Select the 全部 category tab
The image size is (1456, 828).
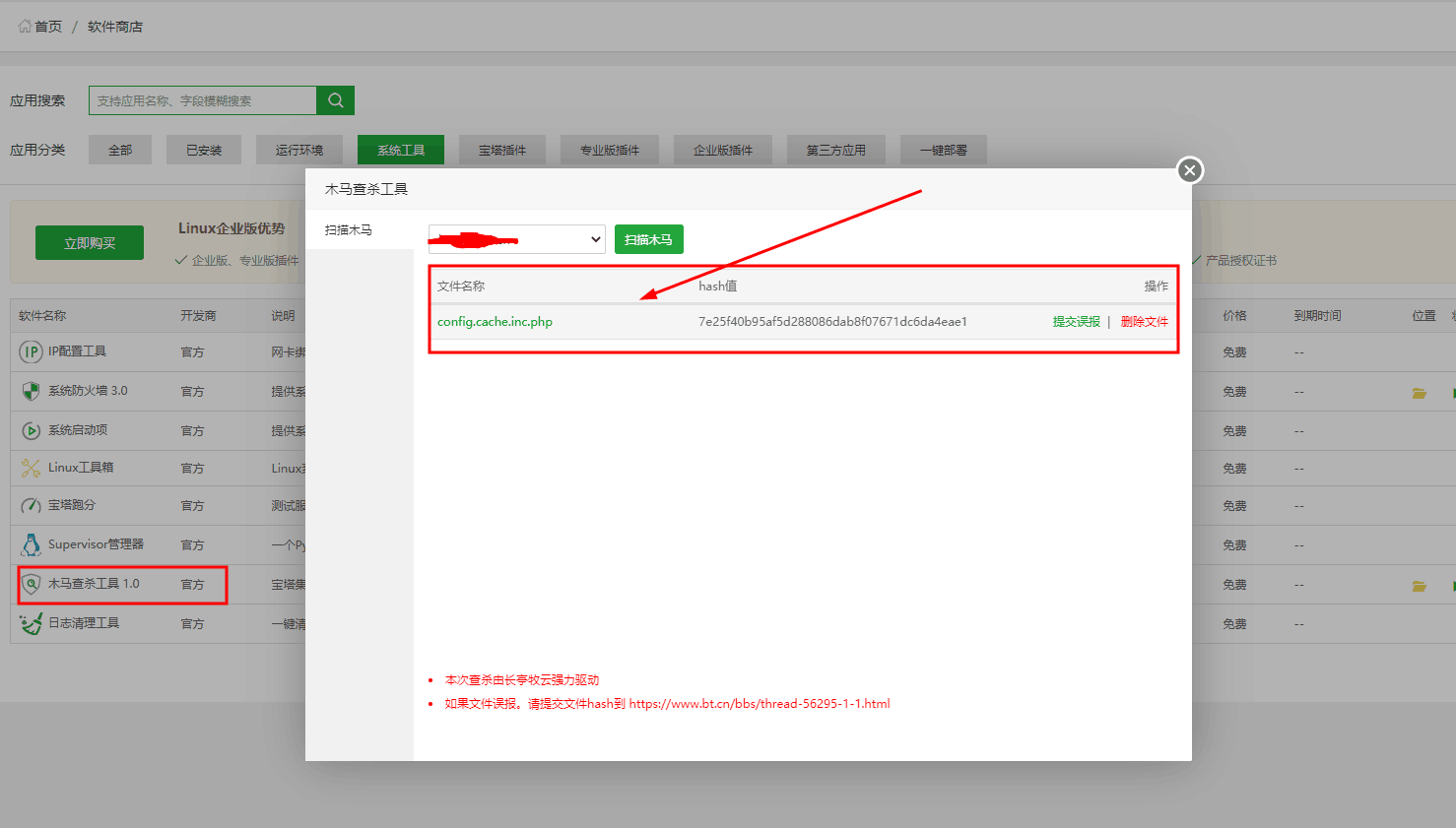[x=120, y=150]
